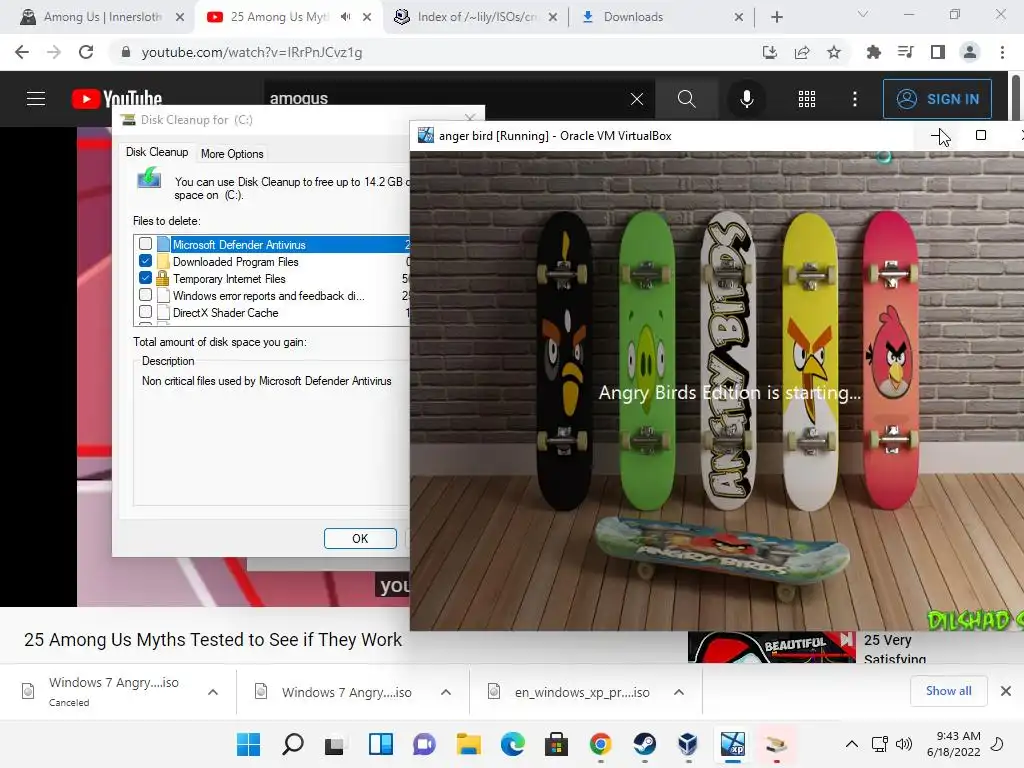Click Show all downloads
The width and height of the screenshot is (1024, 768).
coord(948,691)
